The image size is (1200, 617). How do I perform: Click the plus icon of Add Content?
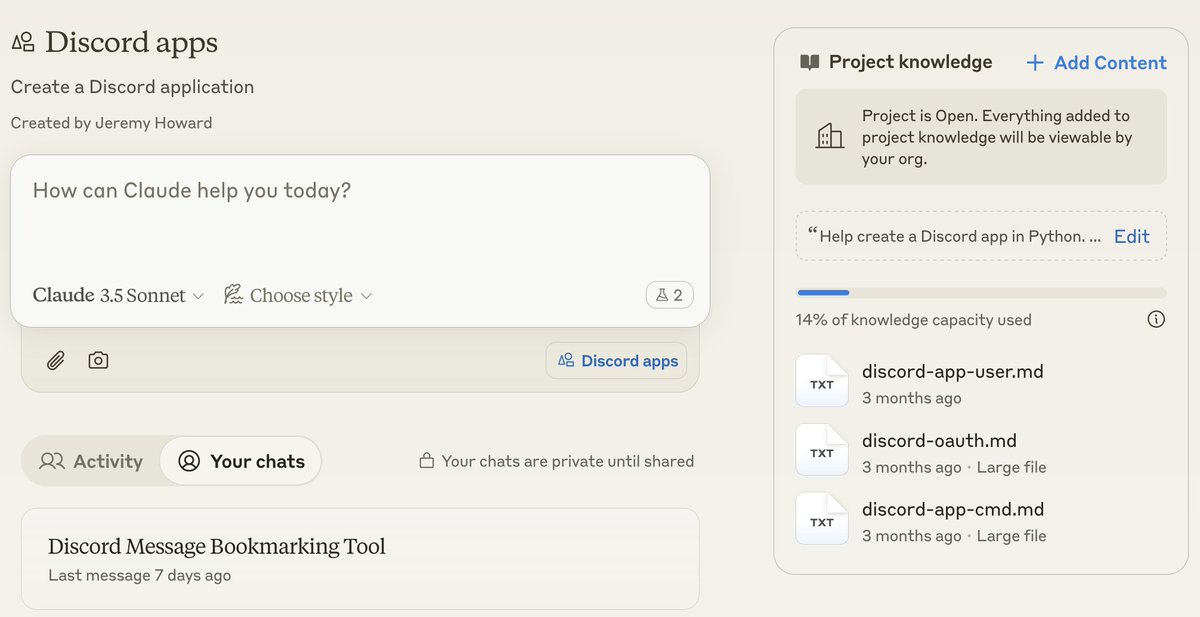click(1035, 63)
